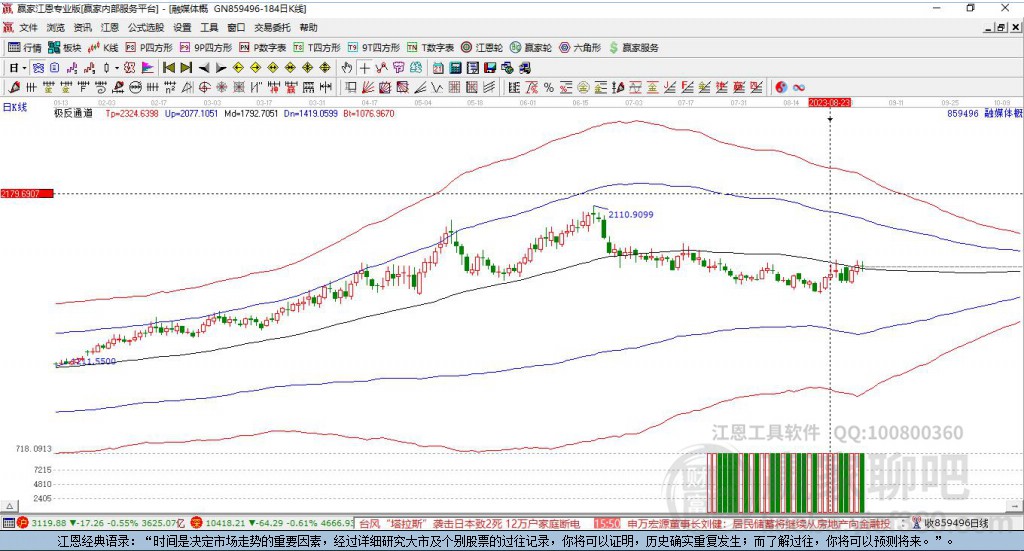1024x551 pixels.
Task: Click the blue infinity symbol icon
Action: click(x=799, y=87)
